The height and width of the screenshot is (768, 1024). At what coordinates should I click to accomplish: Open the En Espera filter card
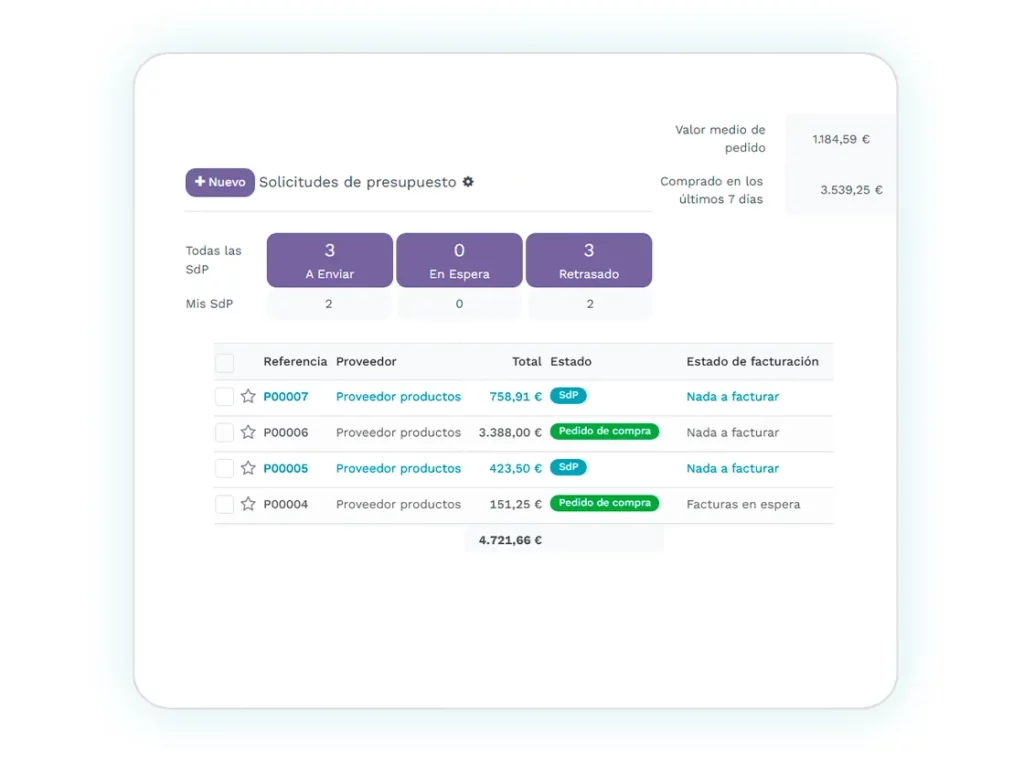(x=459, y=260)
